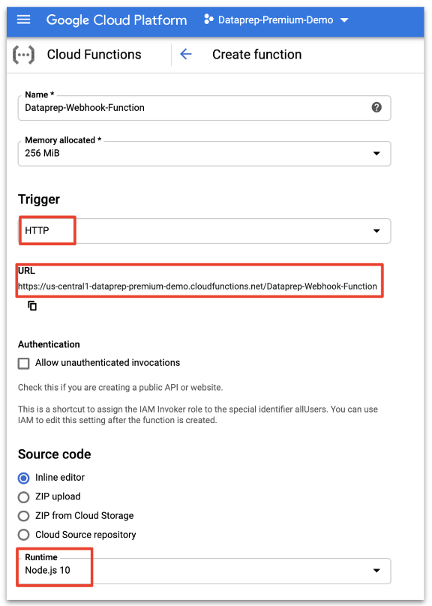This screenshot has width=432, height=606.
Task: Select ZIP from Cloud Storage option
Action: click(24, 516)
